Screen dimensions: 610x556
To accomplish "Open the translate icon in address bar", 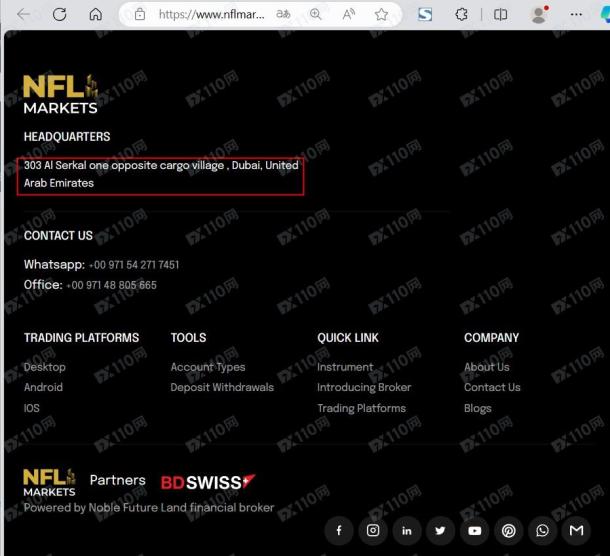I will [283, 14].
